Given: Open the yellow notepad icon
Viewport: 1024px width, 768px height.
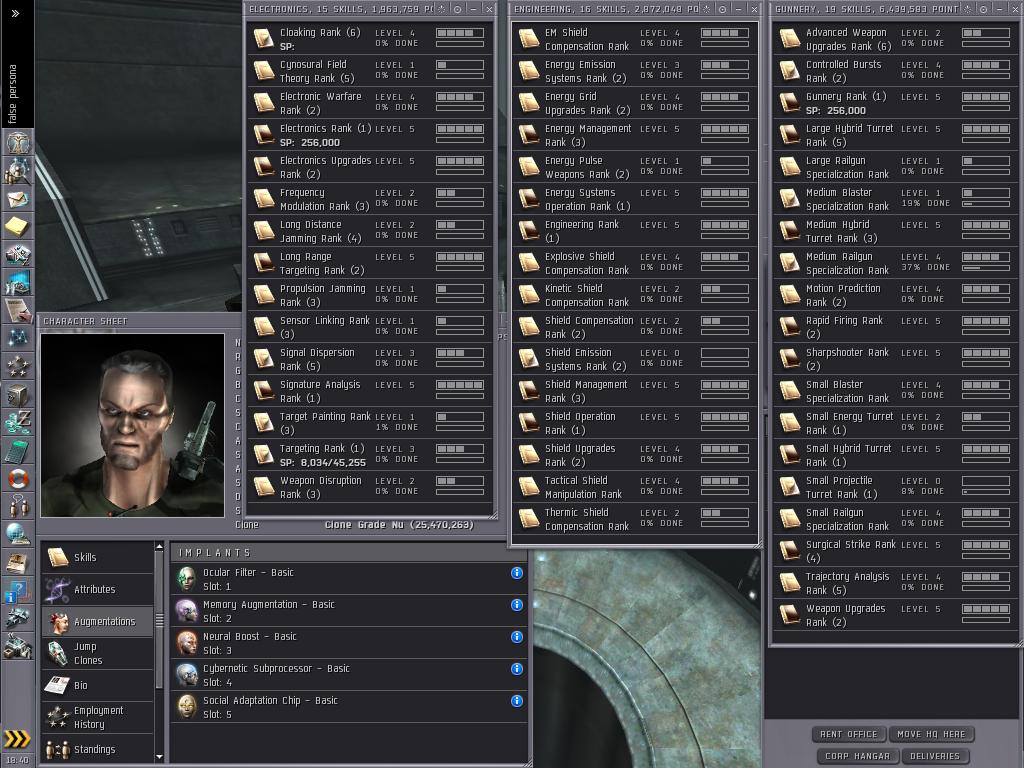Looking at the screenshot, I should click(18, 227).
